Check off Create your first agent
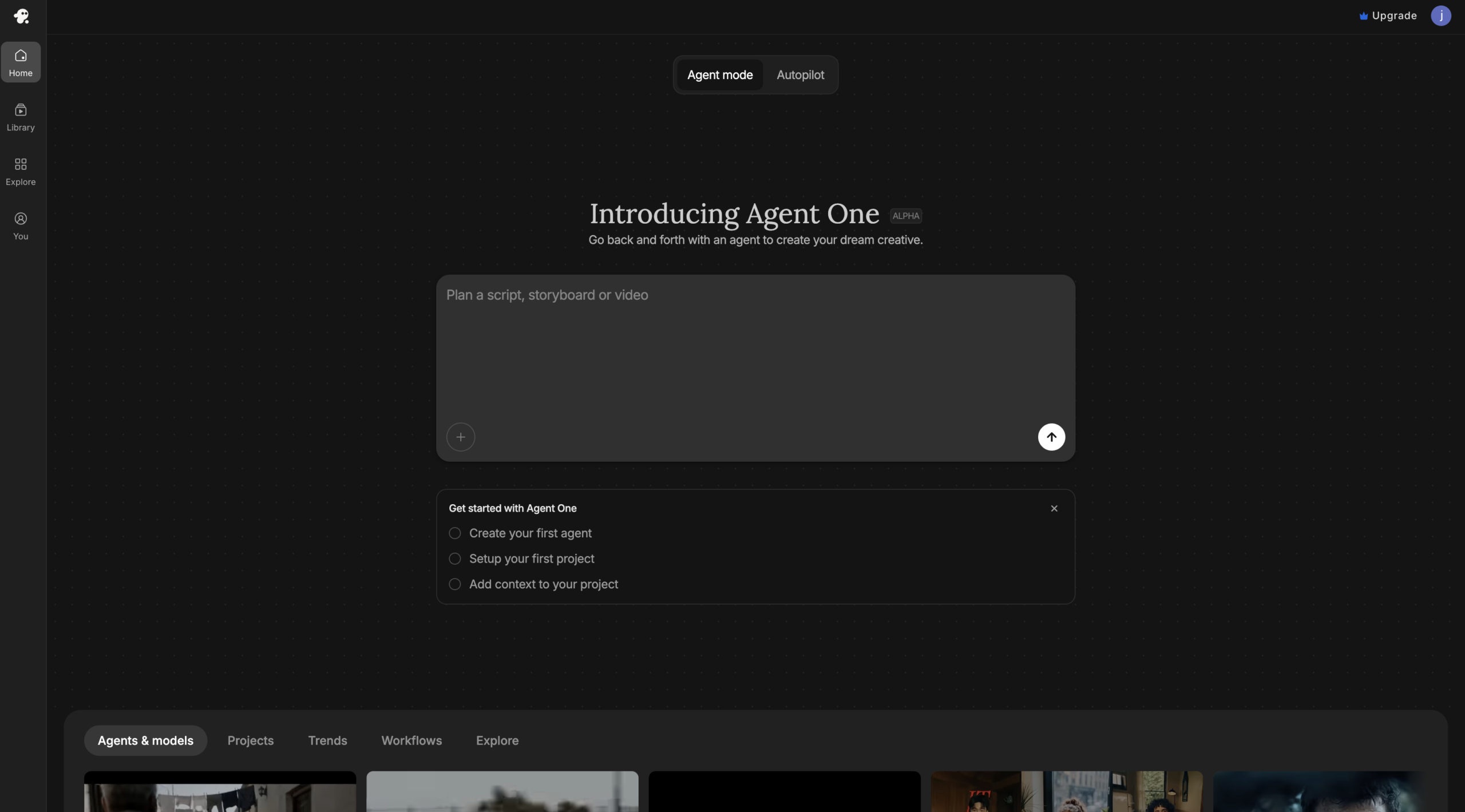 [455, 533]
